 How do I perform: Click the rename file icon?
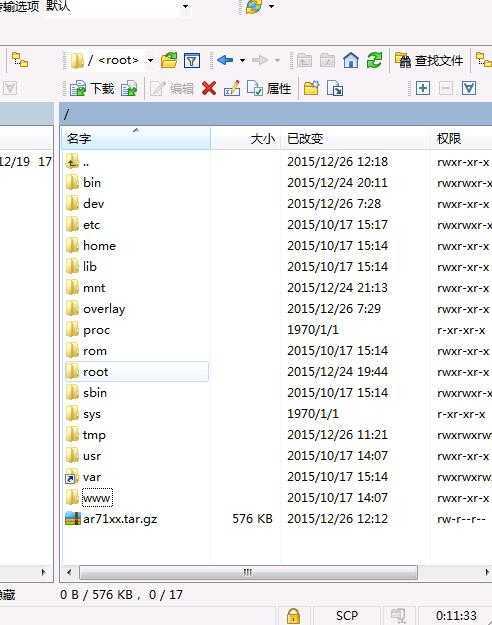(232, 88)
